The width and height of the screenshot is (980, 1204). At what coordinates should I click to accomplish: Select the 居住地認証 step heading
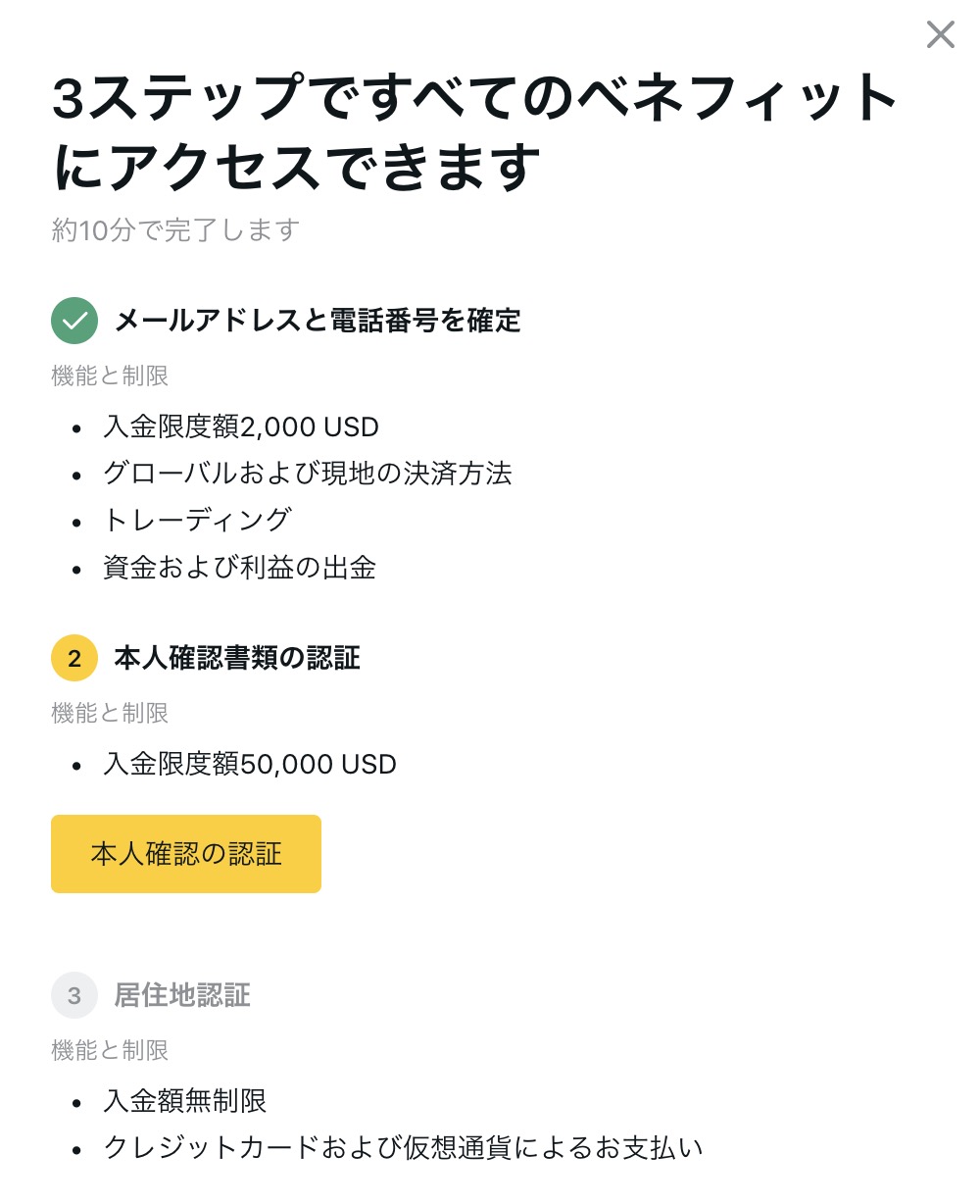tap(182, 995)
